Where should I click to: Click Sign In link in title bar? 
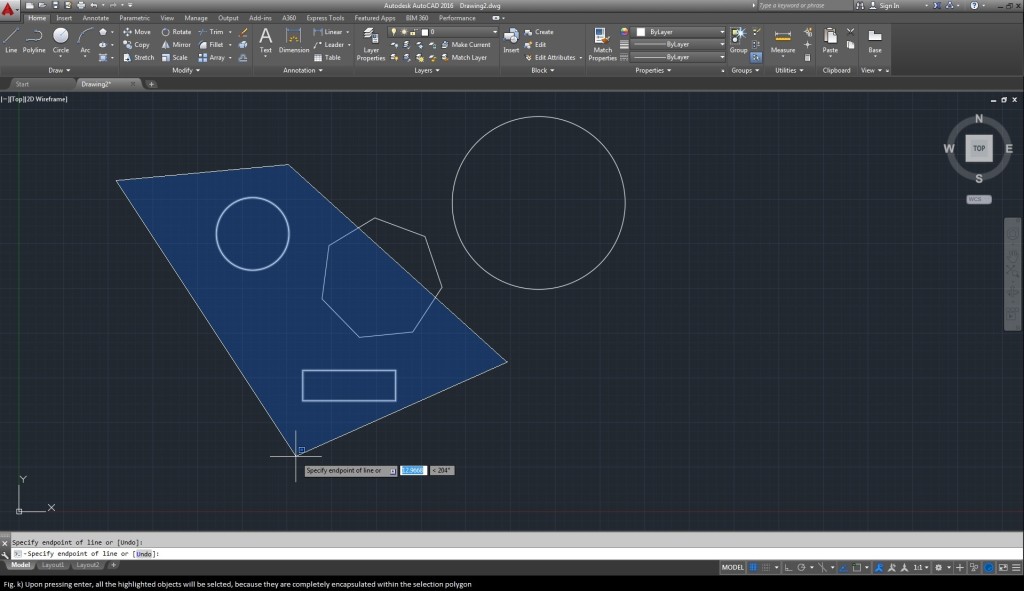point(888,5)
